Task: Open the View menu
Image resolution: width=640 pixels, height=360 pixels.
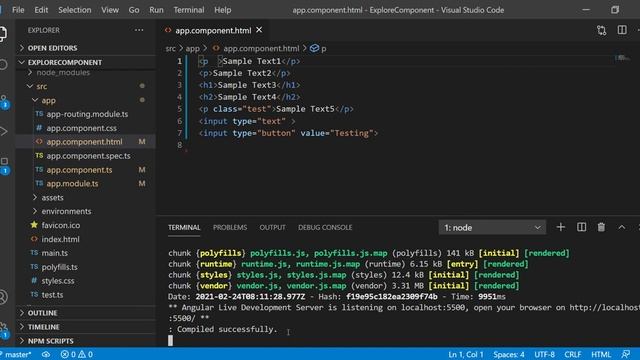Action: pos(110,10)
